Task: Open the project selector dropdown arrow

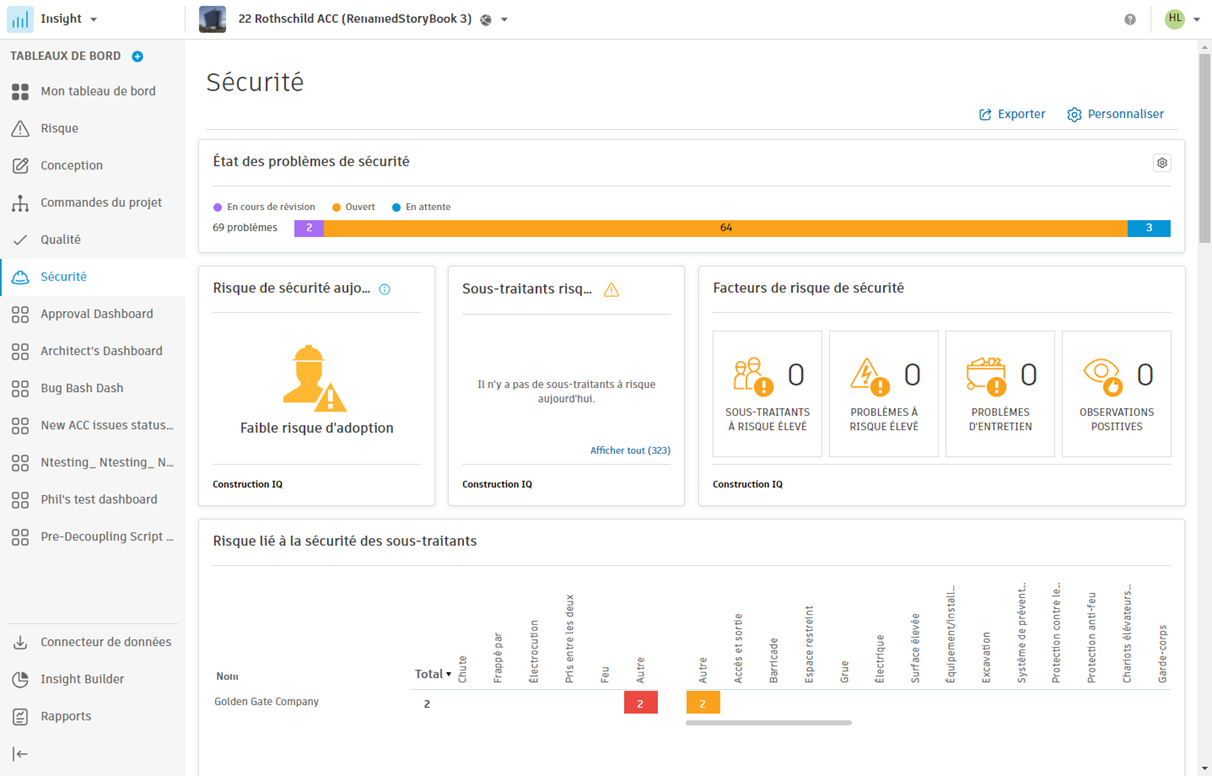Action: pos(504,20)
